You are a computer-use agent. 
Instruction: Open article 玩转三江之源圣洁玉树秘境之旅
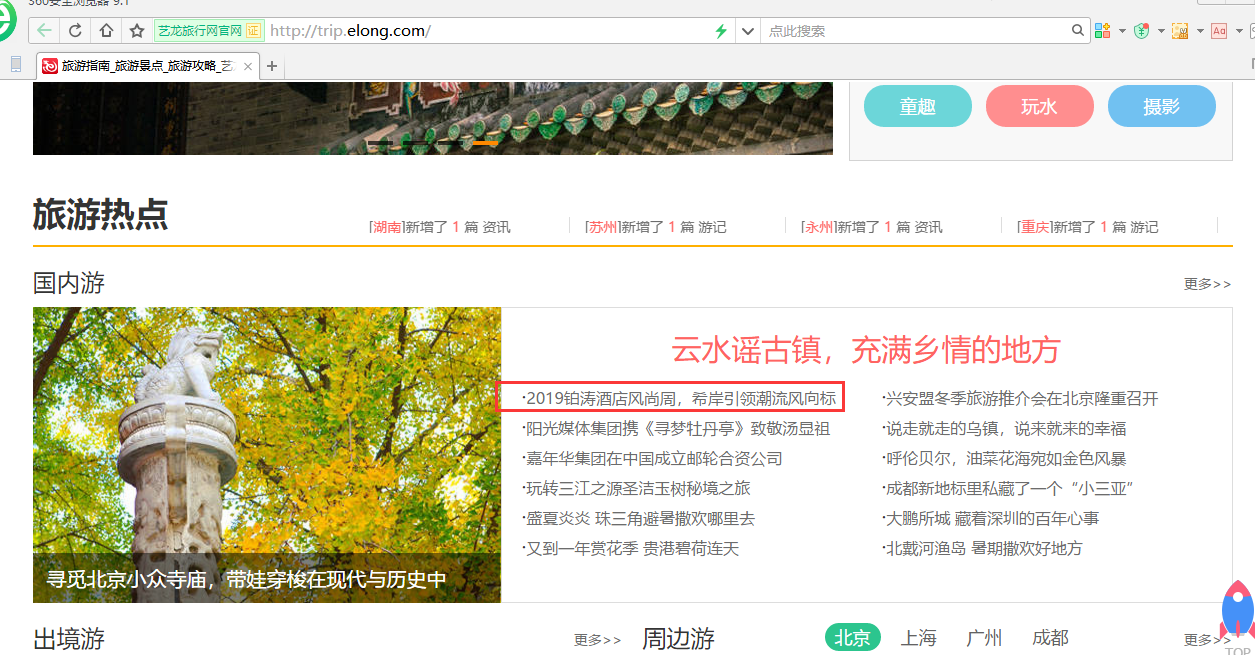(x=636, y=488)
